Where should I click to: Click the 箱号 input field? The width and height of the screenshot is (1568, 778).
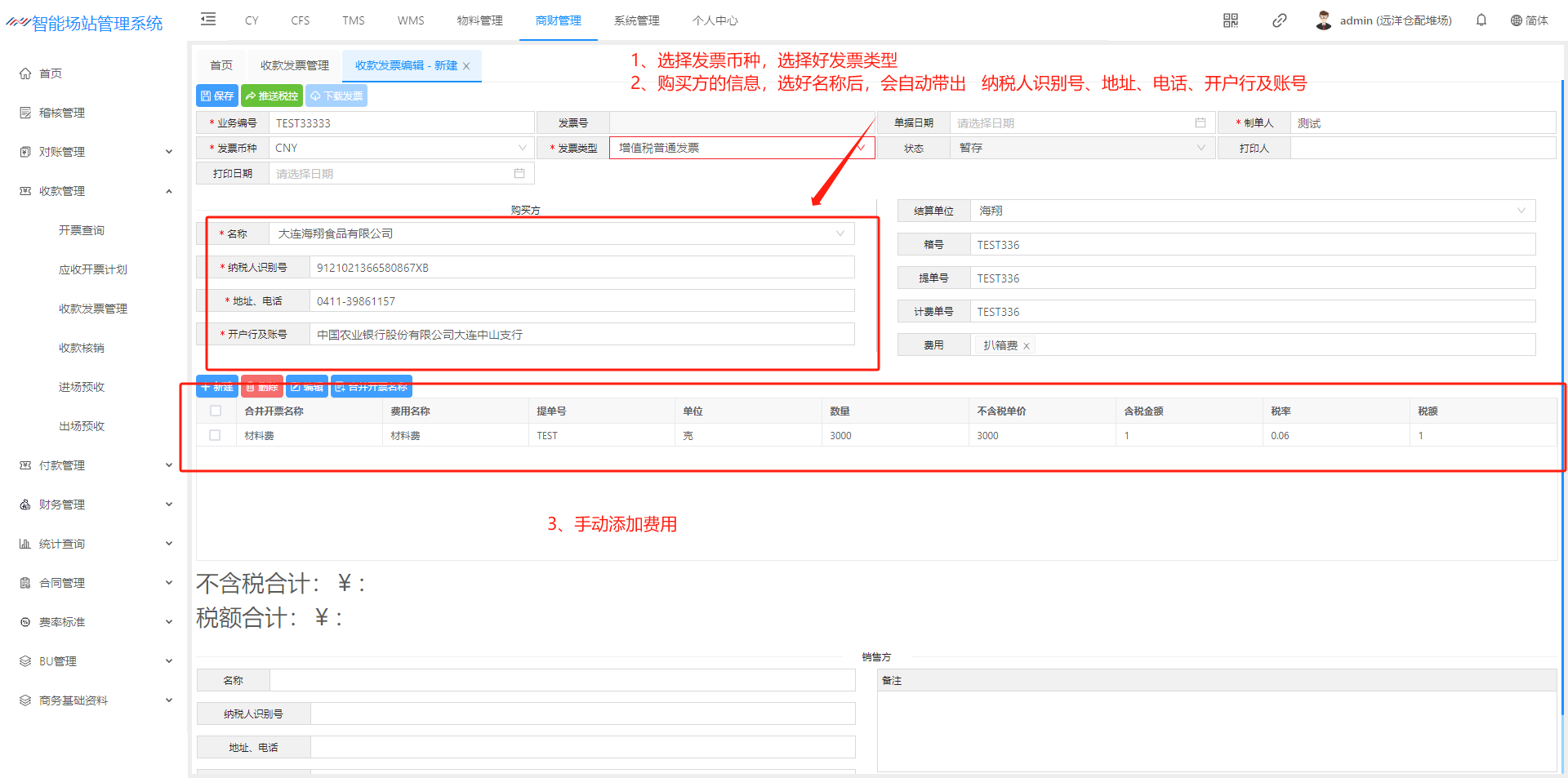click(x=1252, y=245)
